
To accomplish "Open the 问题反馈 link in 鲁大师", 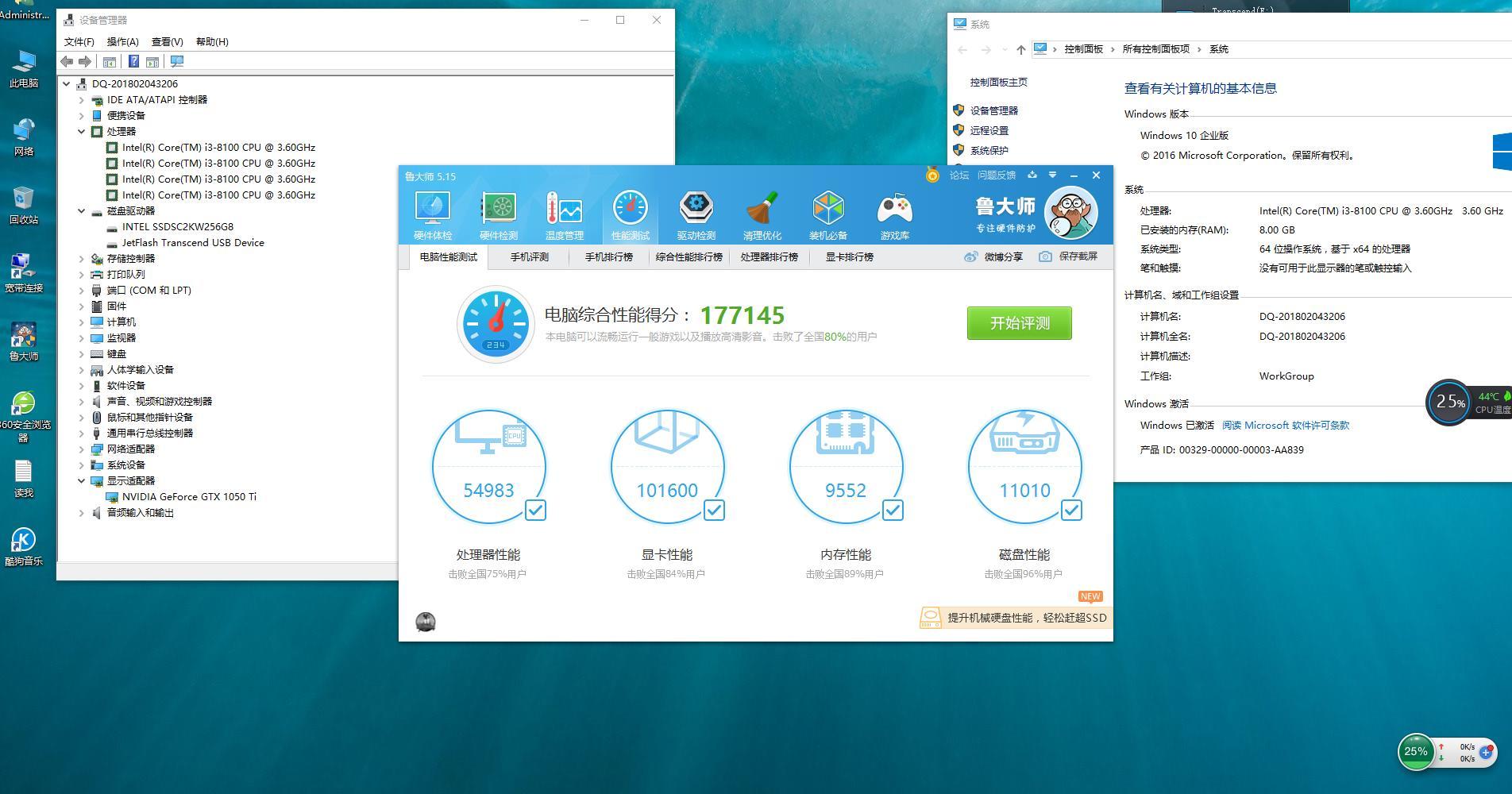I will [x=997, y=175].
